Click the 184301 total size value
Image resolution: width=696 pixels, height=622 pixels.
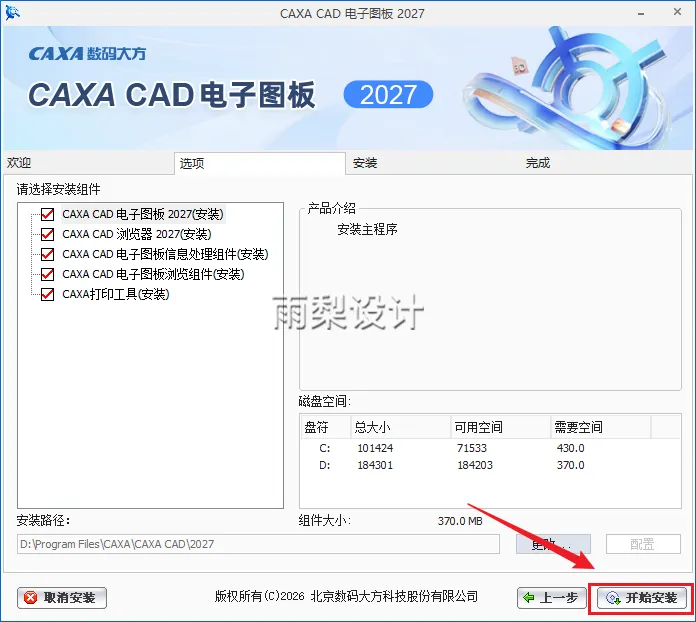pos(375,465)
